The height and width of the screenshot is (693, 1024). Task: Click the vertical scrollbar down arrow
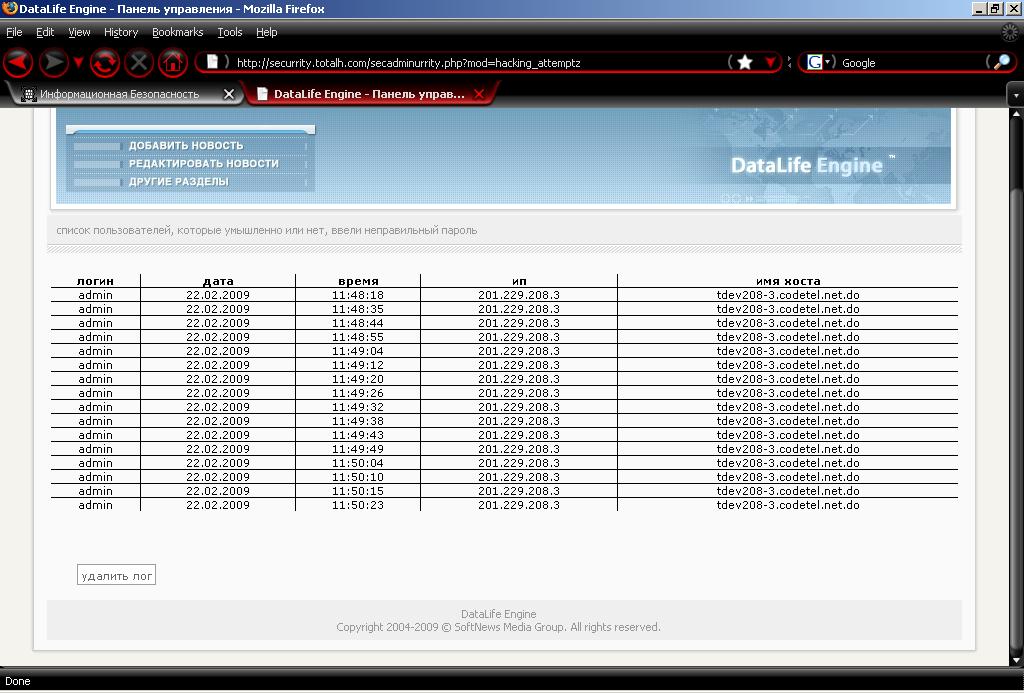(1016, 659)
